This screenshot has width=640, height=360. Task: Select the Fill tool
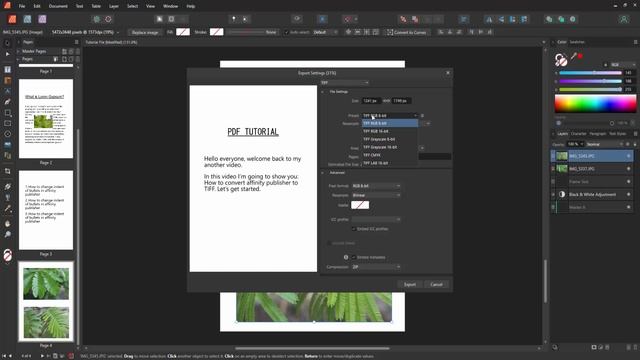(7, 187)
